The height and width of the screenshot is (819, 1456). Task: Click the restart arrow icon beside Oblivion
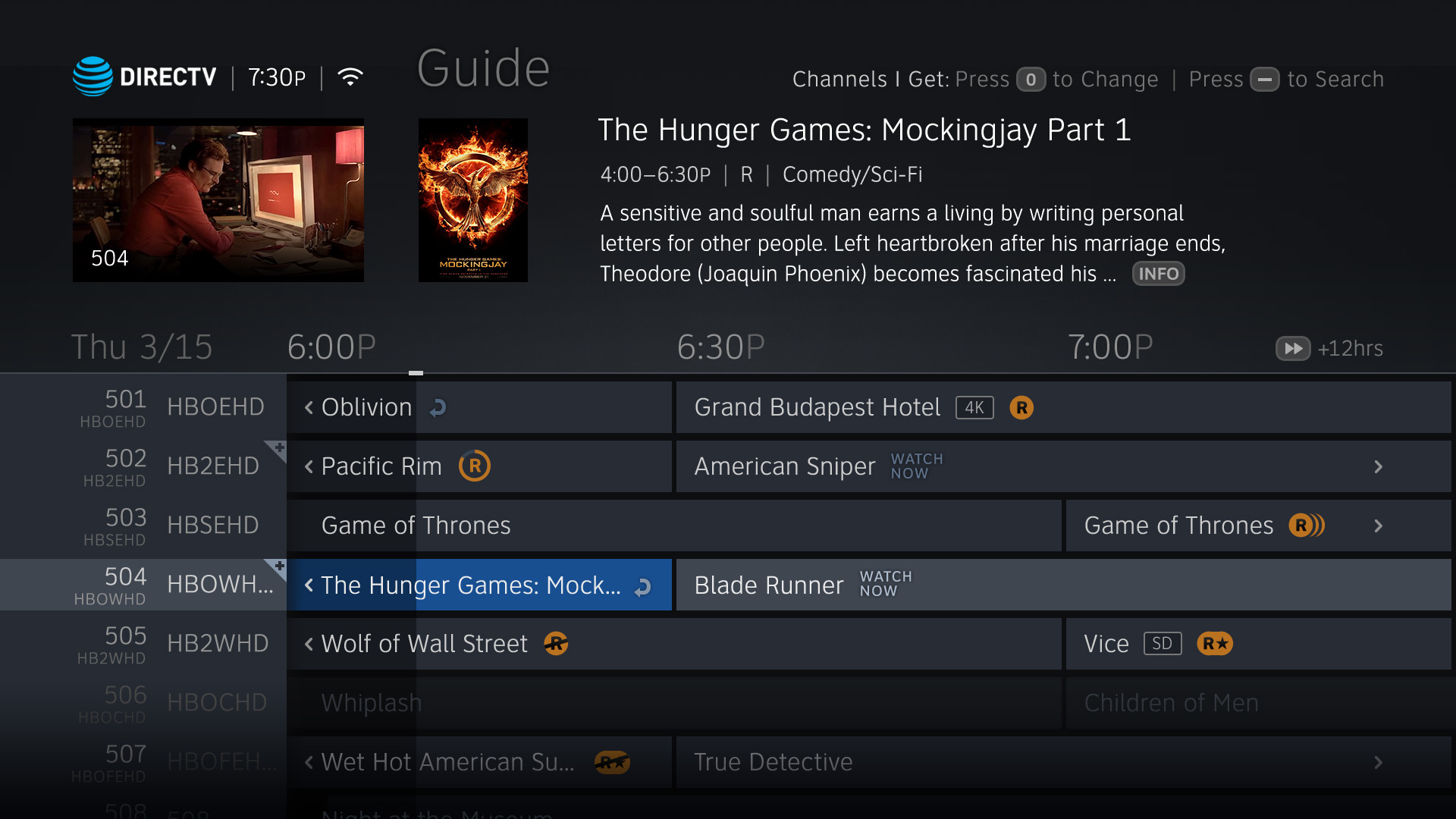click(x=438, y=408)
